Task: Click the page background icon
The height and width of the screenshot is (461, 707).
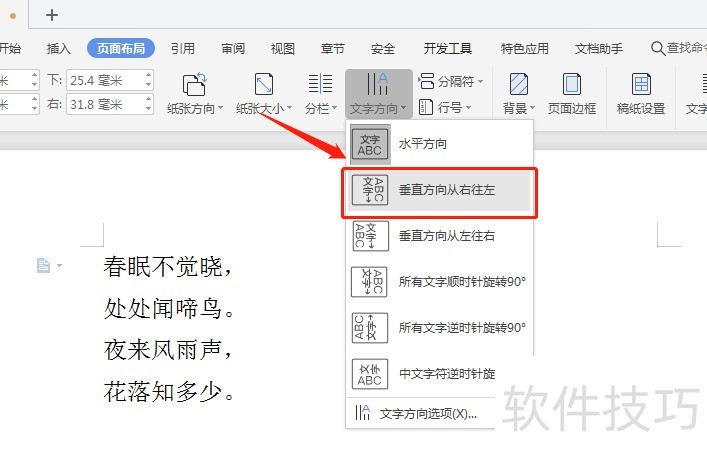Action: pyautogui.click(x=518, y=84)
